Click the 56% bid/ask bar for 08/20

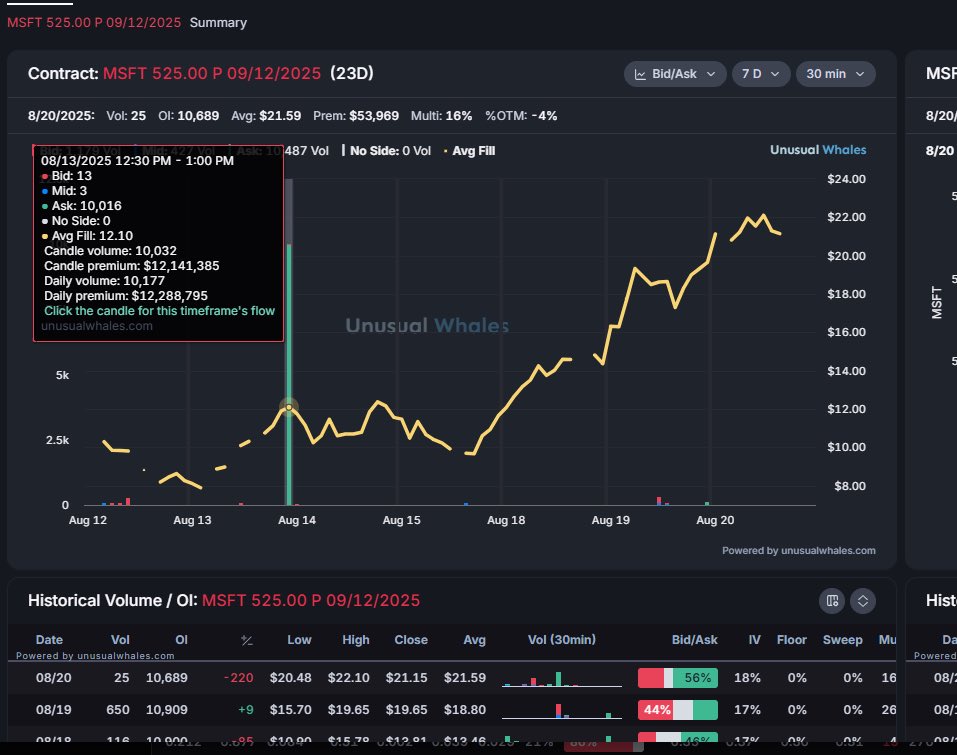point(677,678)
